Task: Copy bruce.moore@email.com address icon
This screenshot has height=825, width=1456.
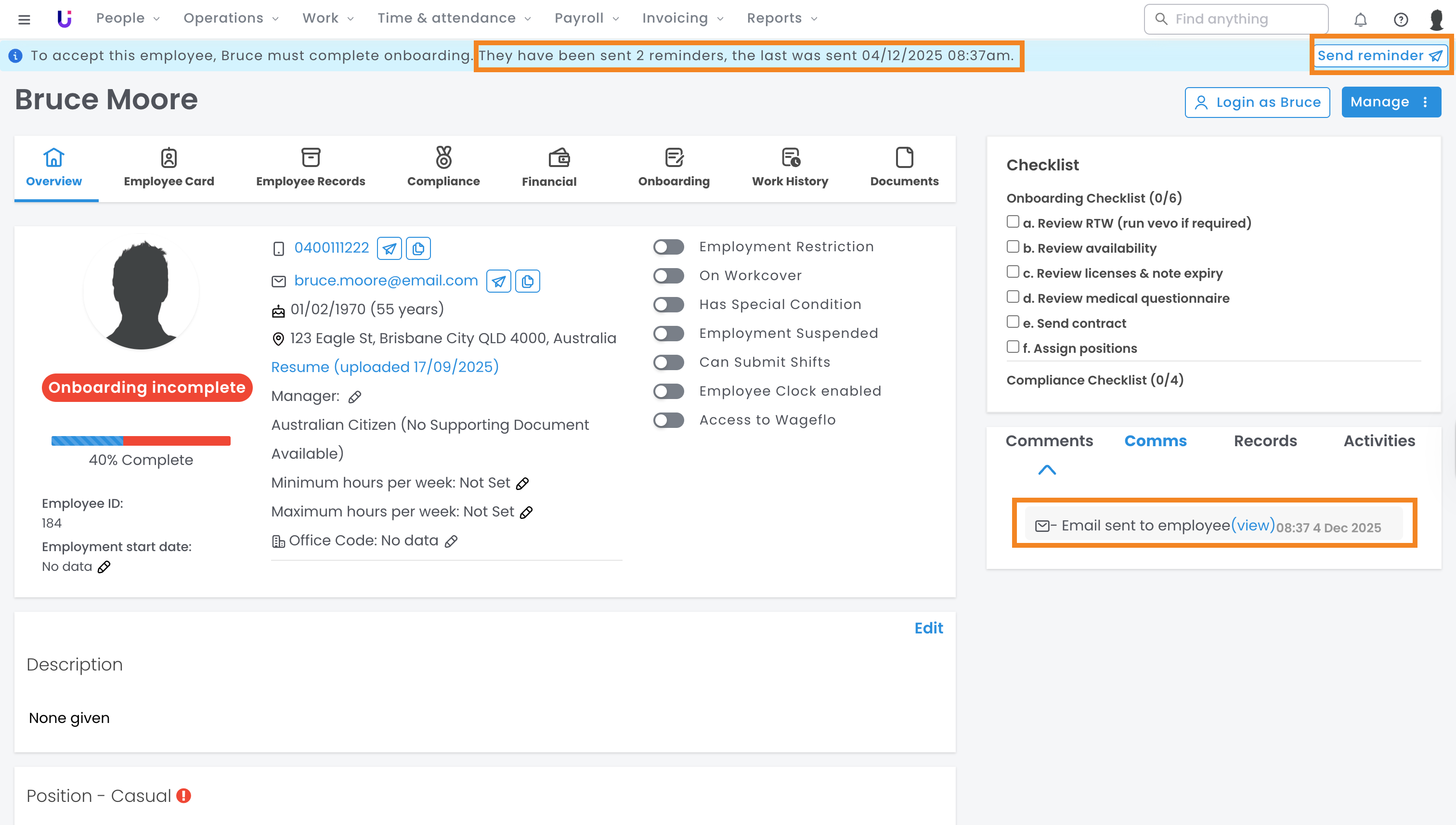Action: (x=527, y=281)
